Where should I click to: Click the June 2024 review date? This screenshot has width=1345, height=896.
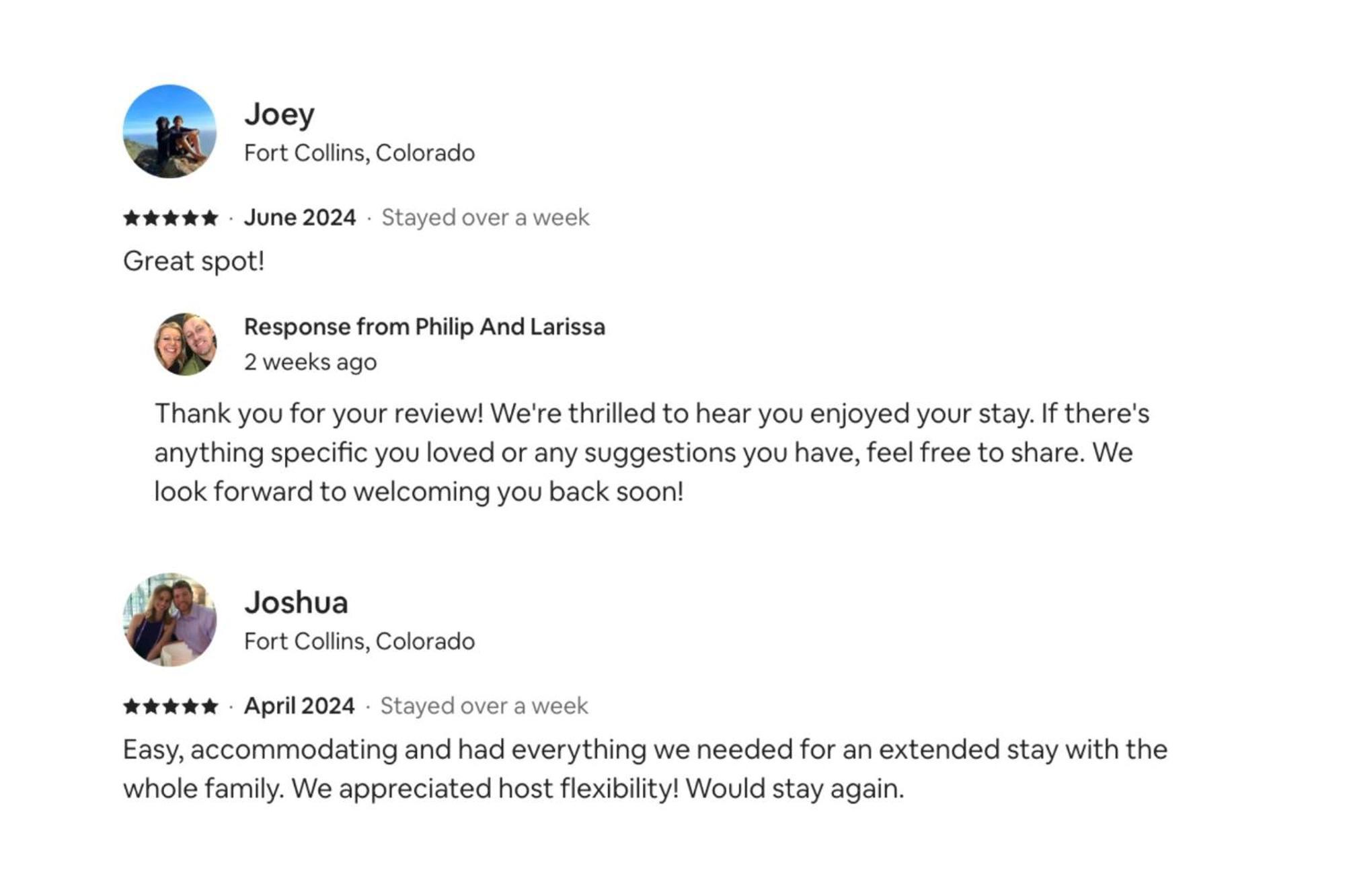click(300, 218)
